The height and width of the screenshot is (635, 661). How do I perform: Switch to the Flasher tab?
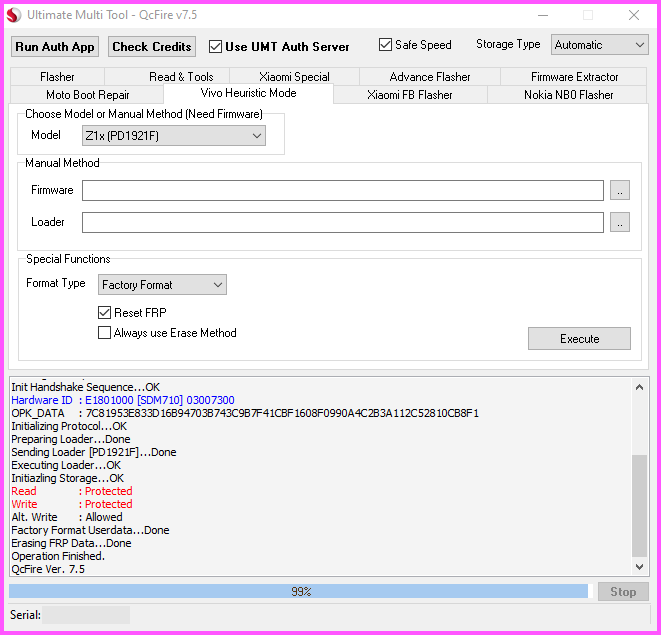57,77
